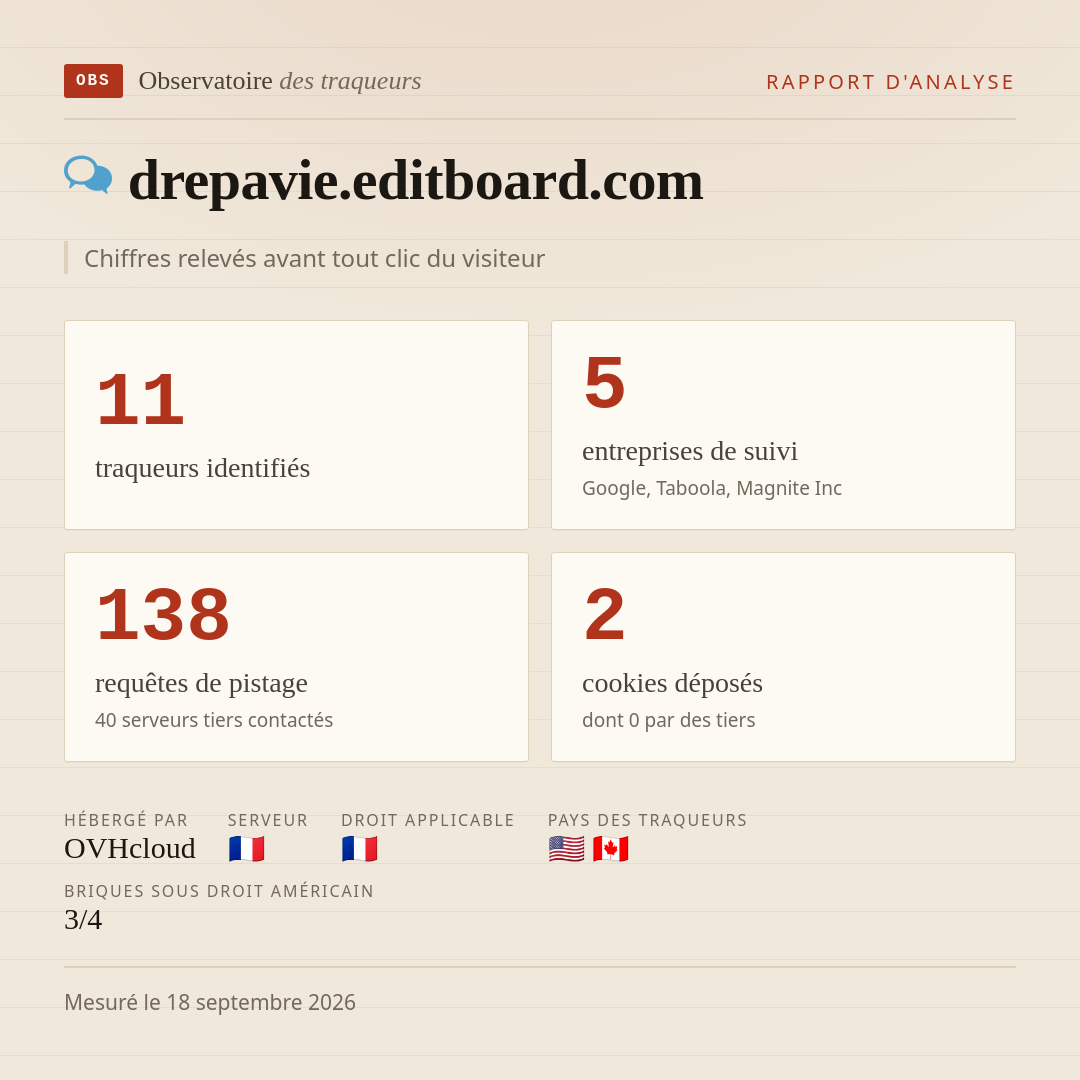Click 'Briques sous droit américain' label
Screen dimensions: 1080x1080
point(219,891)
